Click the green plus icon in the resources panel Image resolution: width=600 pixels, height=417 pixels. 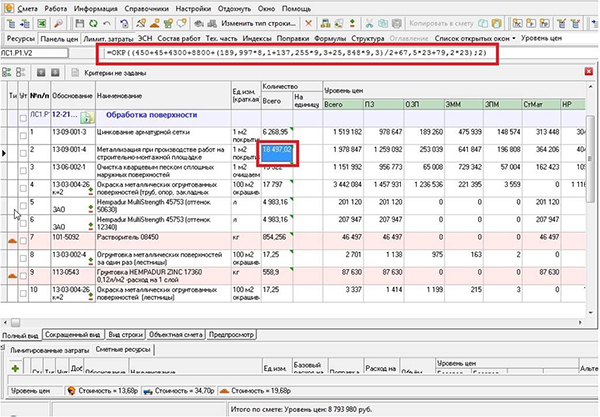tap(15, 368)
